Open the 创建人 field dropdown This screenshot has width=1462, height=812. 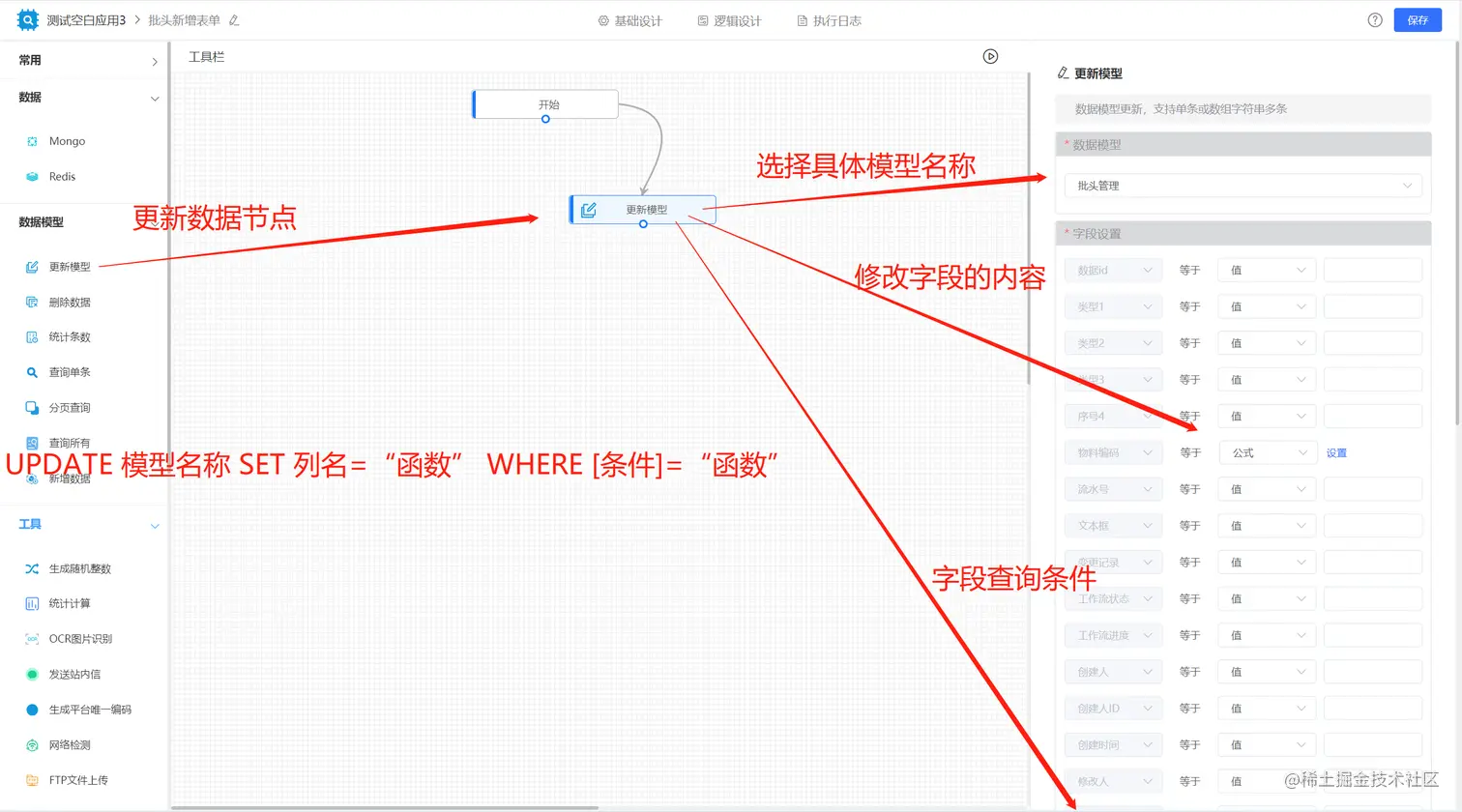[1114, 672]
